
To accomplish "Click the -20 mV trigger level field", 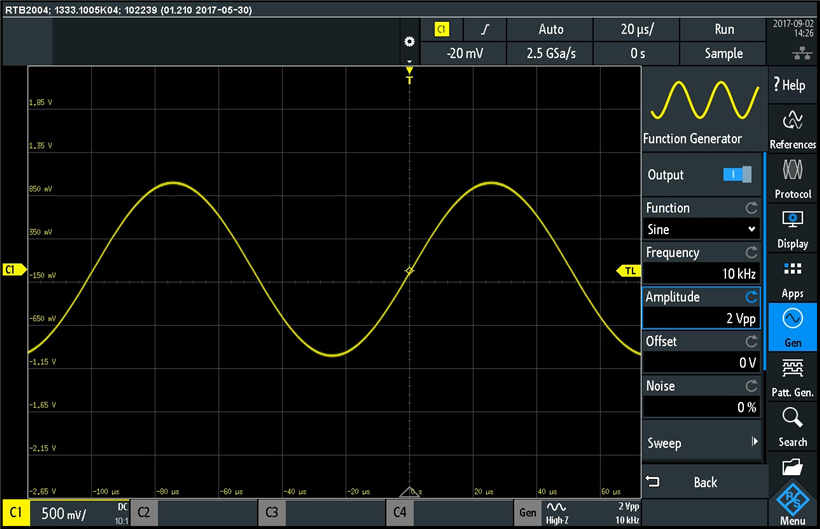I will coord(463,53).
